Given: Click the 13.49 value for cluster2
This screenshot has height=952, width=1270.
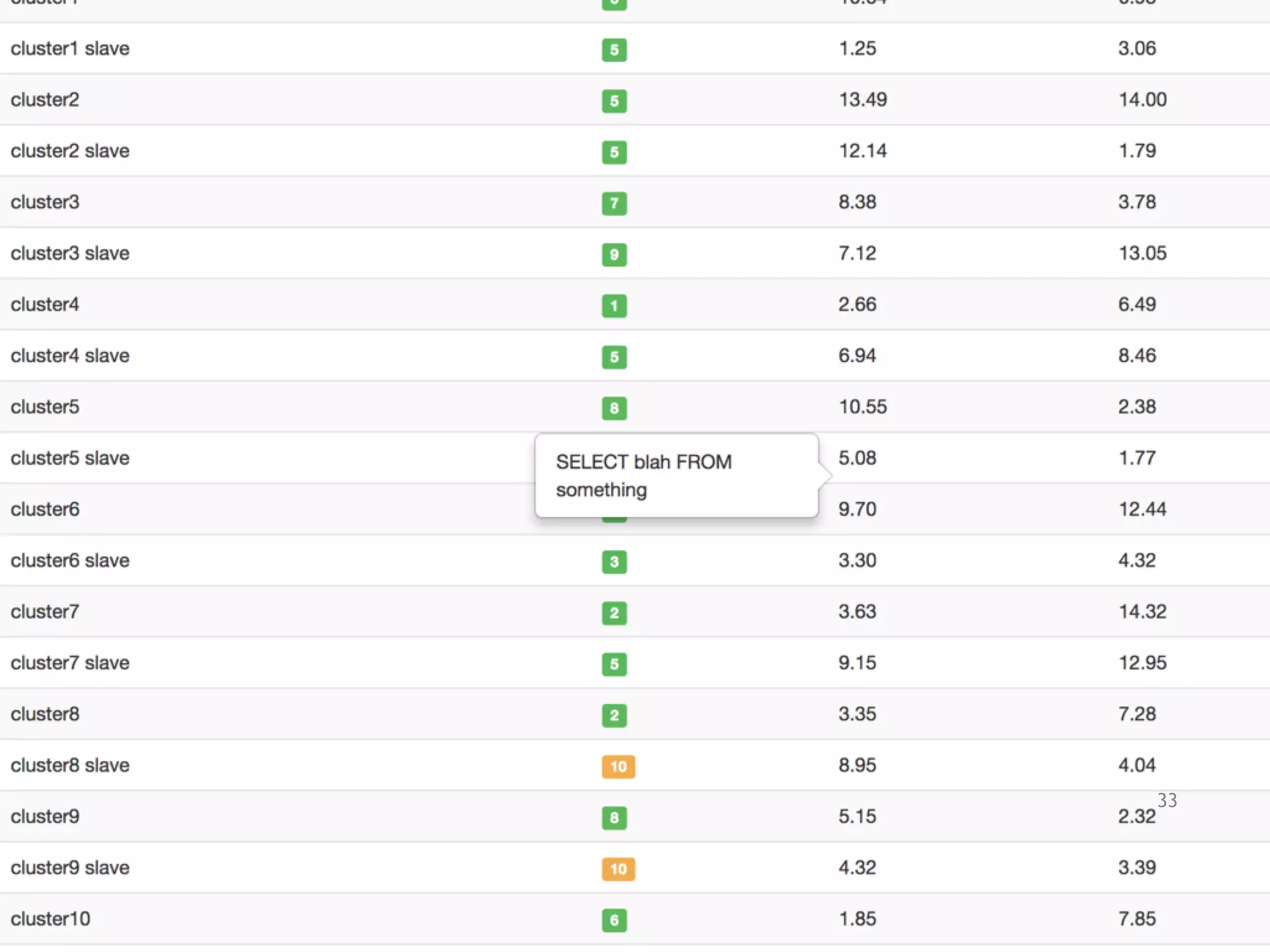Looking at the screenshot, I should [x=863, y=100].
